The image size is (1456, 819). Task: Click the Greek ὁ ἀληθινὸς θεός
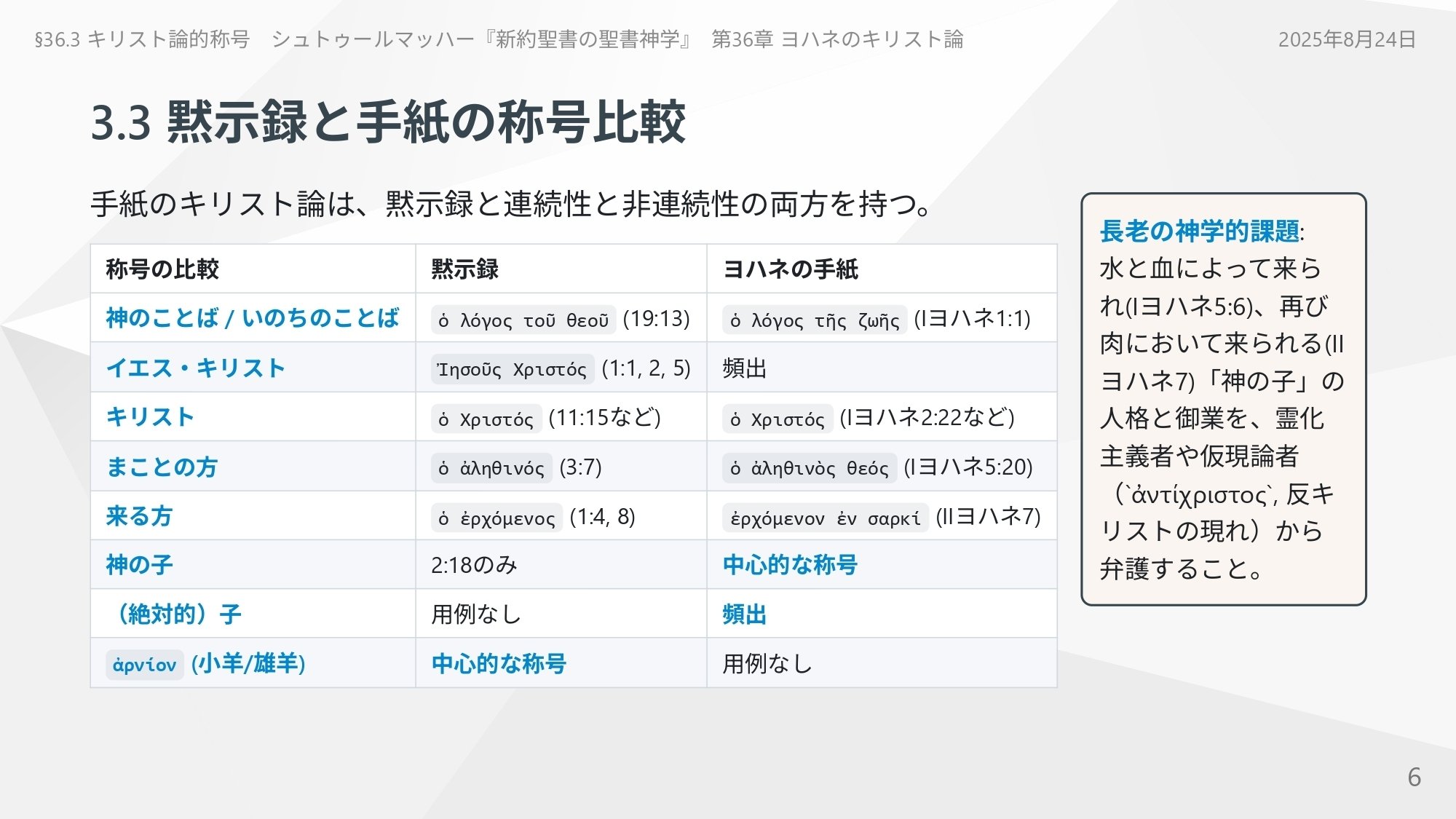pyautogui.click(x=810, y=468)
